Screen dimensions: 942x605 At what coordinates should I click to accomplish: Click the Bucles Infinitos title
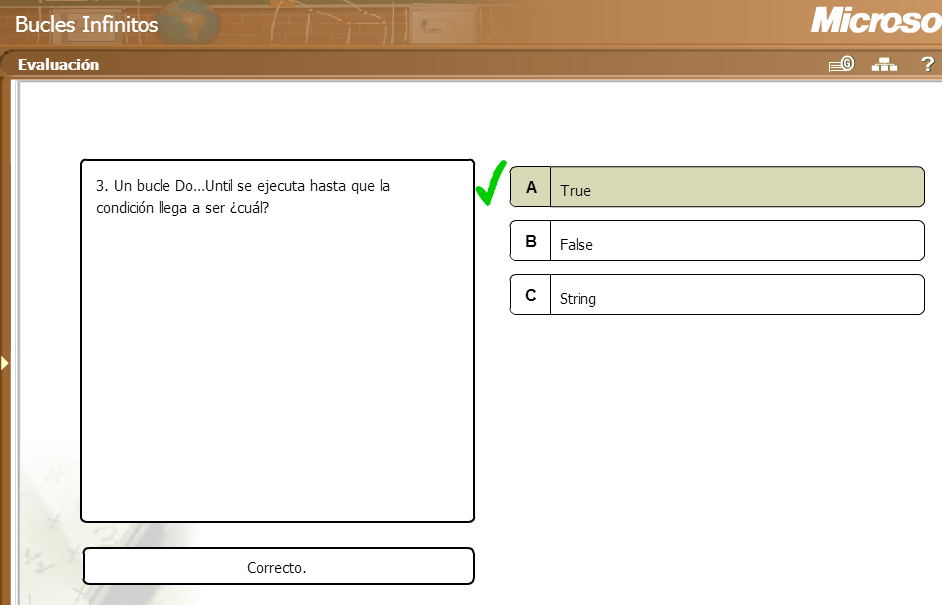85,25
